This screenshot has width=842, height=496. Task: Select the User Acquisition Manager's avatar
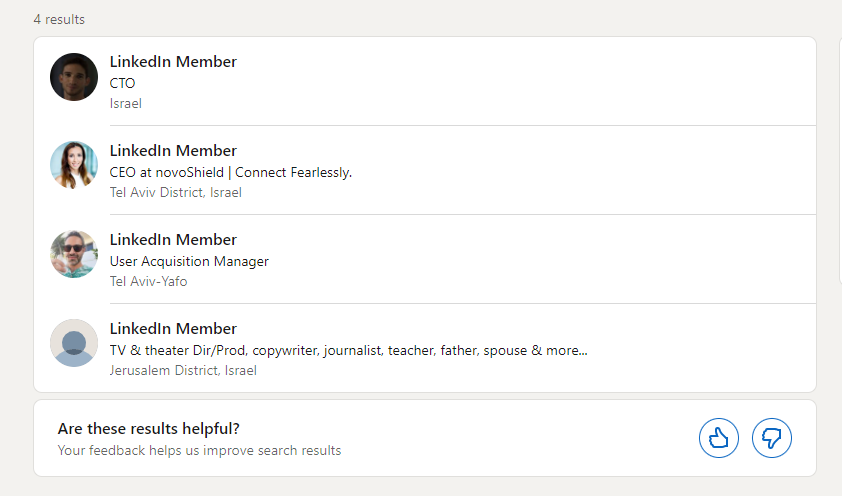(74, 254)
